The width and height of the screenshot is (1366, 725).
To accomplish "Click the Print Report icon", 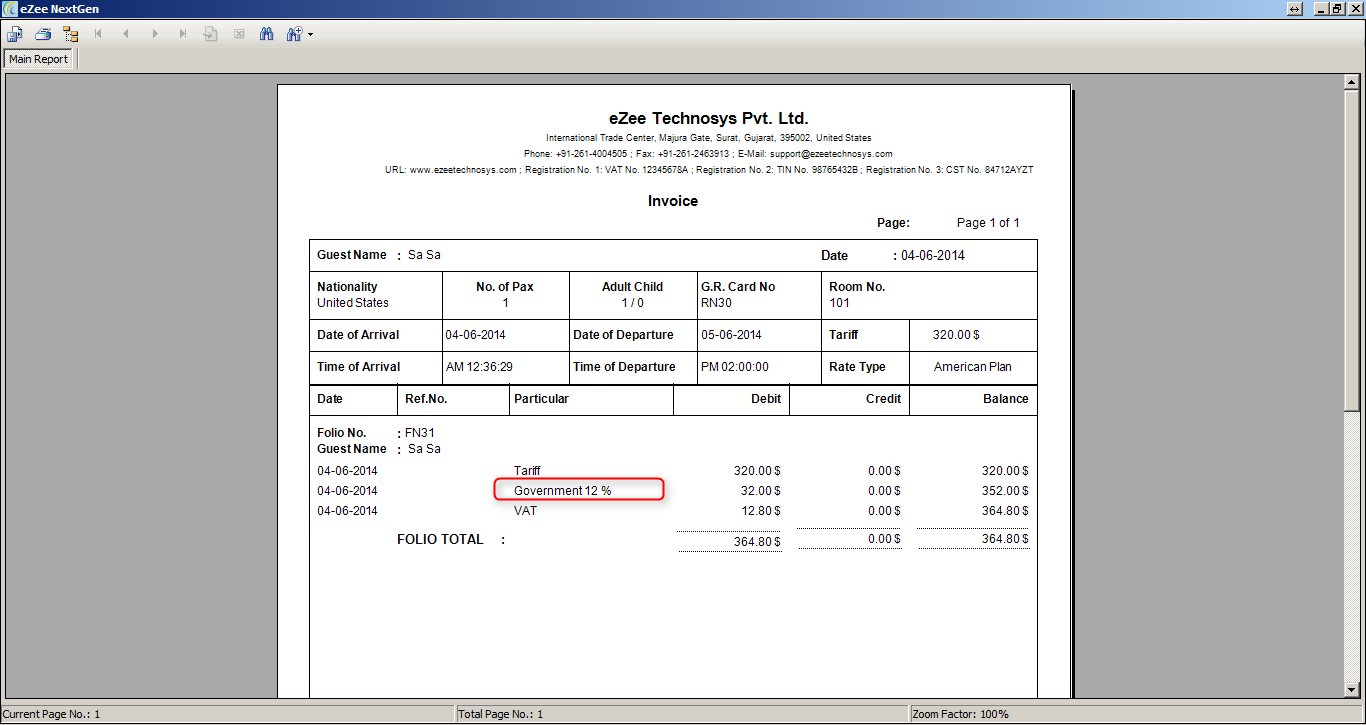I will coord(43,34).
